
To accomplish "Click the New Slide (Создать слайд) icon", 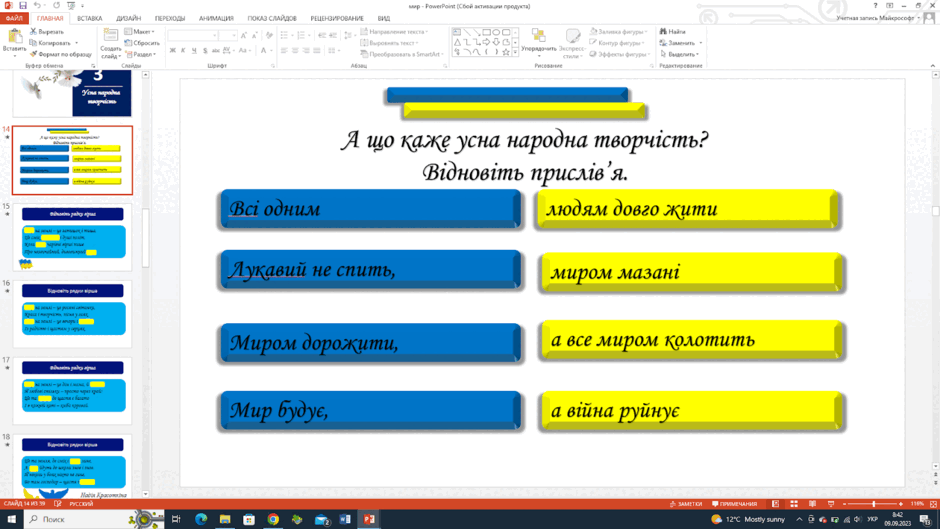I will click(110, 36).
